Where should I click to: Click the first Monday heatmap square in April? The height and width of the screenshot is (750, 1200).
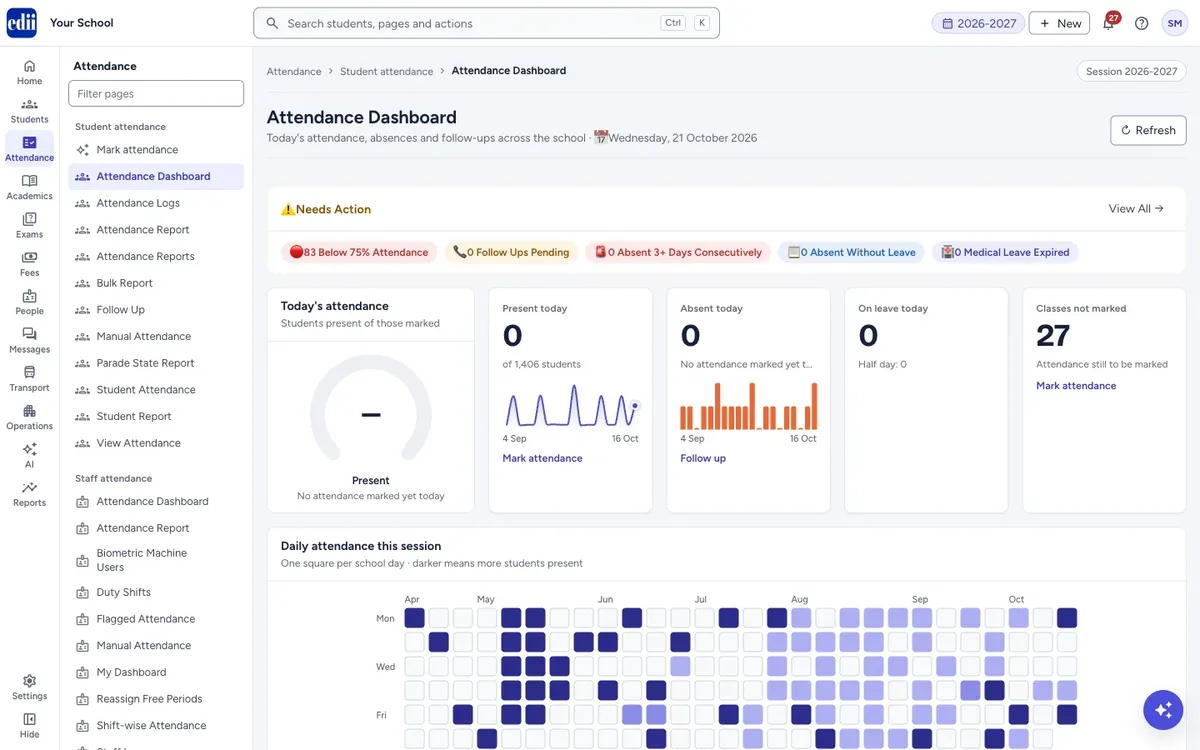(x=414, y=618)
